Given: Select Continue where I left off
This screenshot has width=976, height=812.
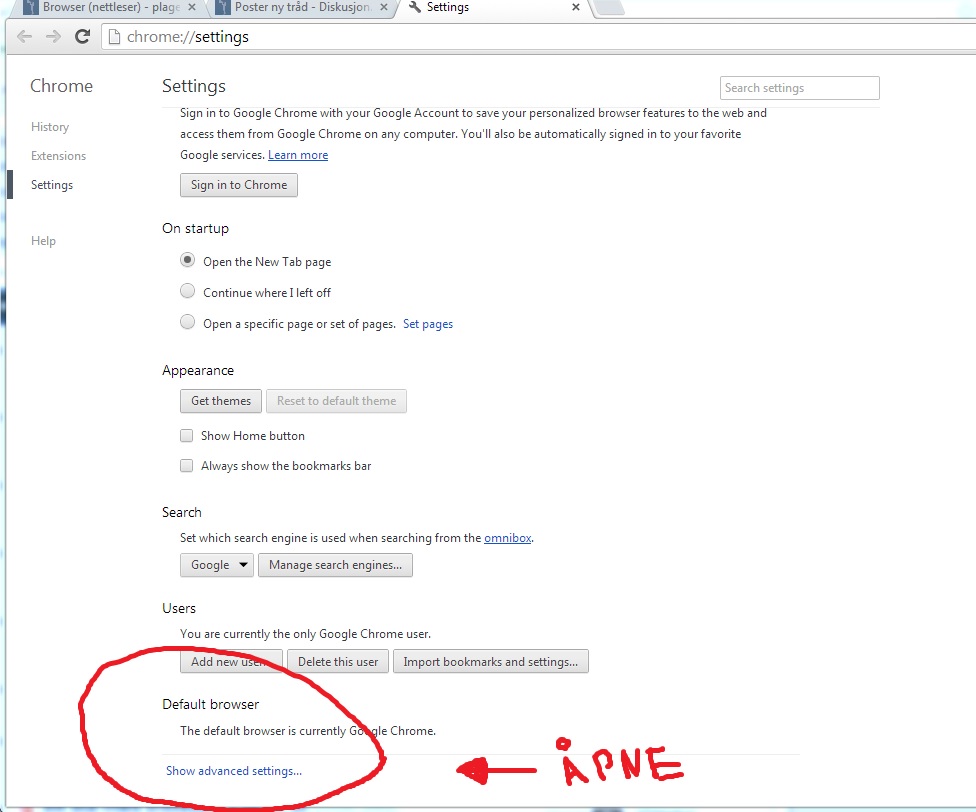Looking at the screenshot, I should pos(187,291).
